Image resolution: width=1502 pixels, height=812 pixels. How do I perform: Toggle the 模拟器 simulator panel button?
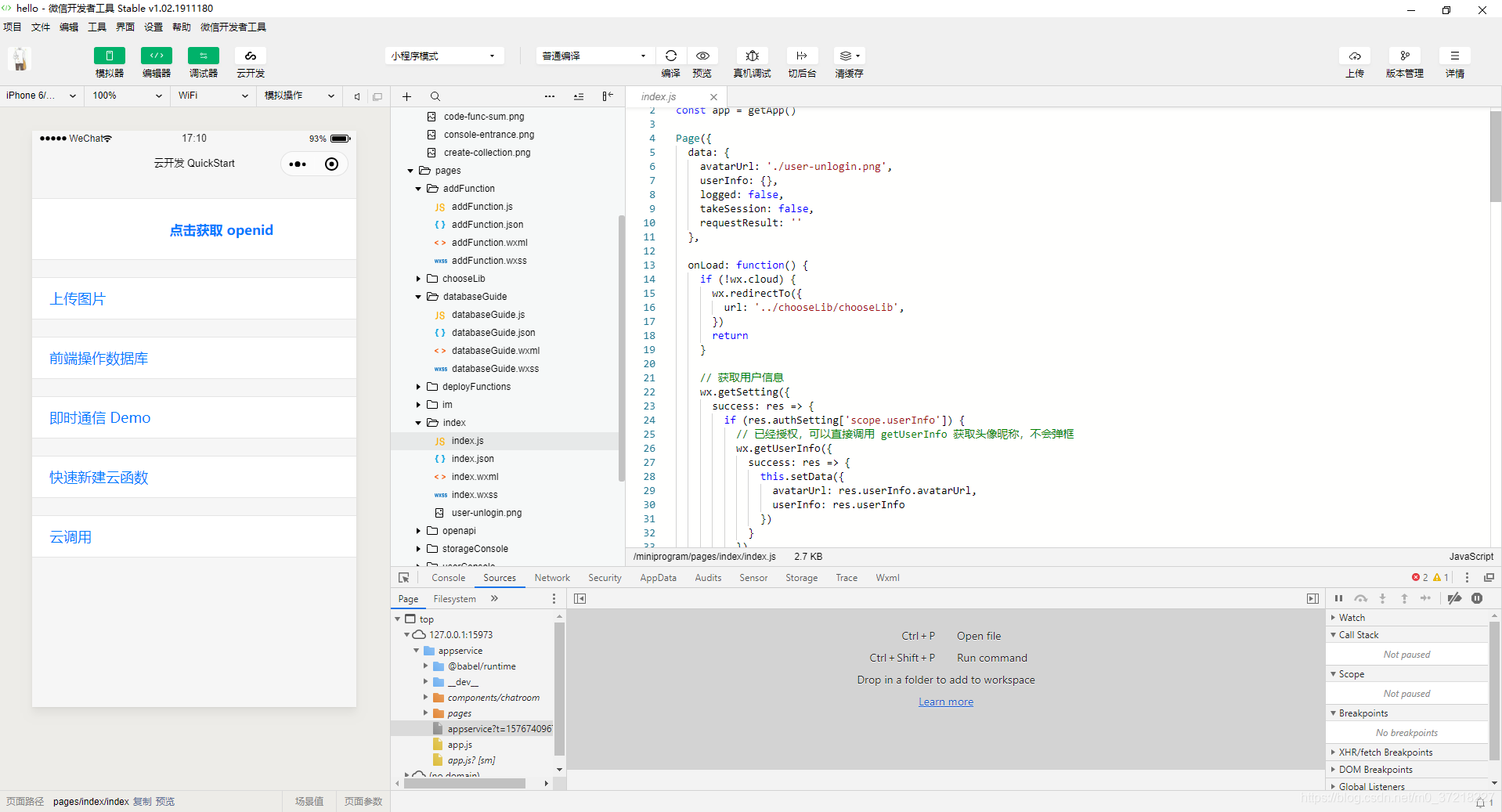click(x=110, y=56)
